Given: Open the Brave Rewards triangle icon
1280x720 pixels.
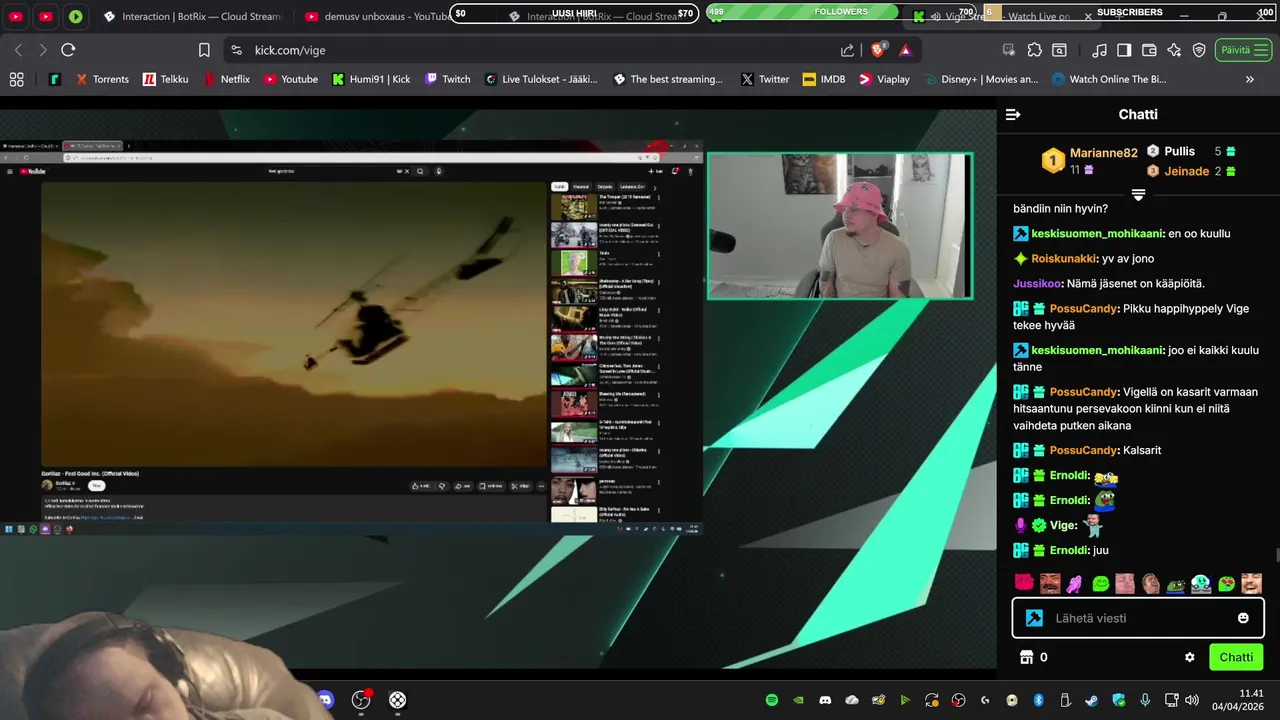Looking at the screenshot, I should pos(905,50).
